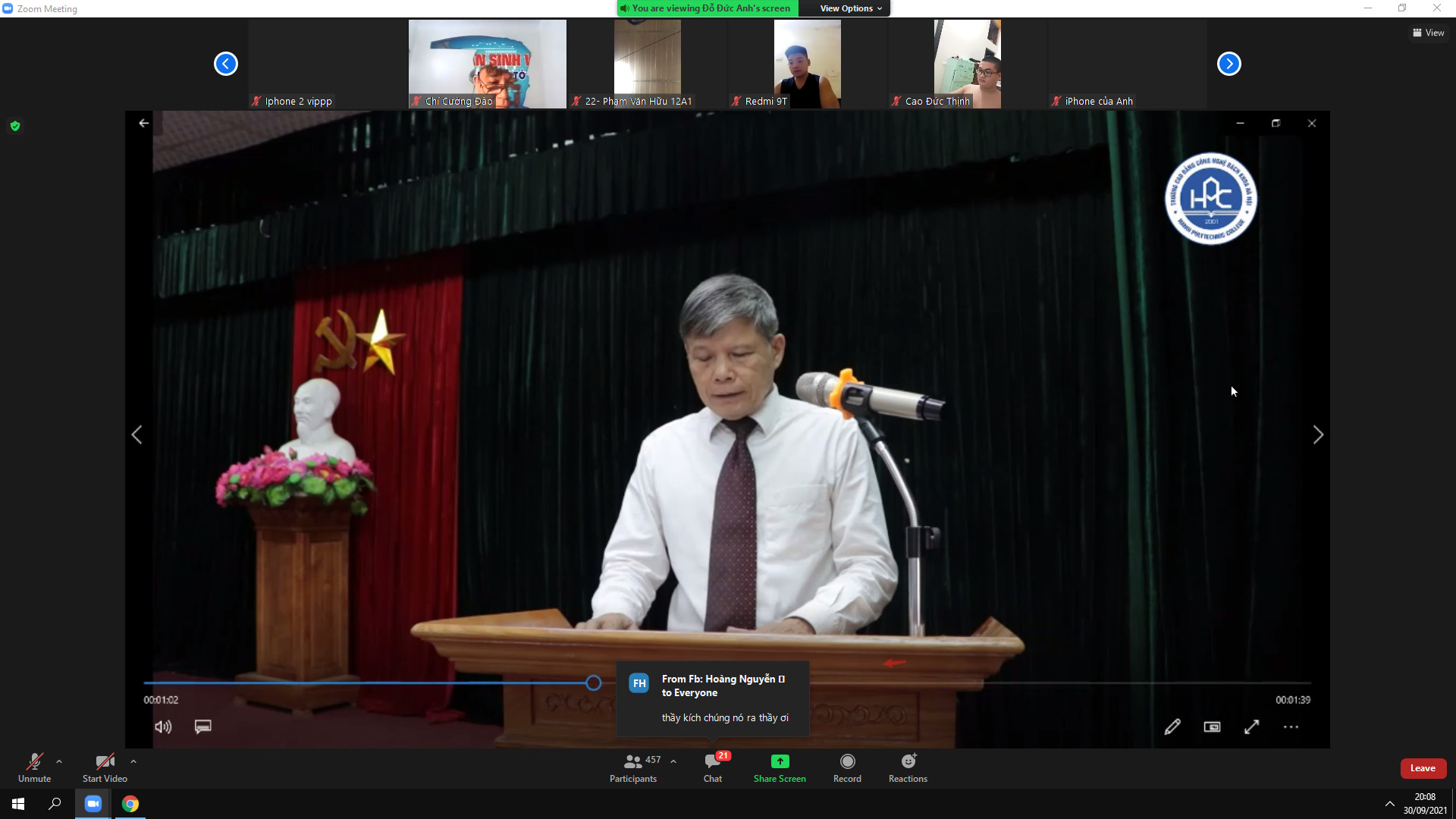
Task: Open the View layout menu
Action: pos(1428,33)
